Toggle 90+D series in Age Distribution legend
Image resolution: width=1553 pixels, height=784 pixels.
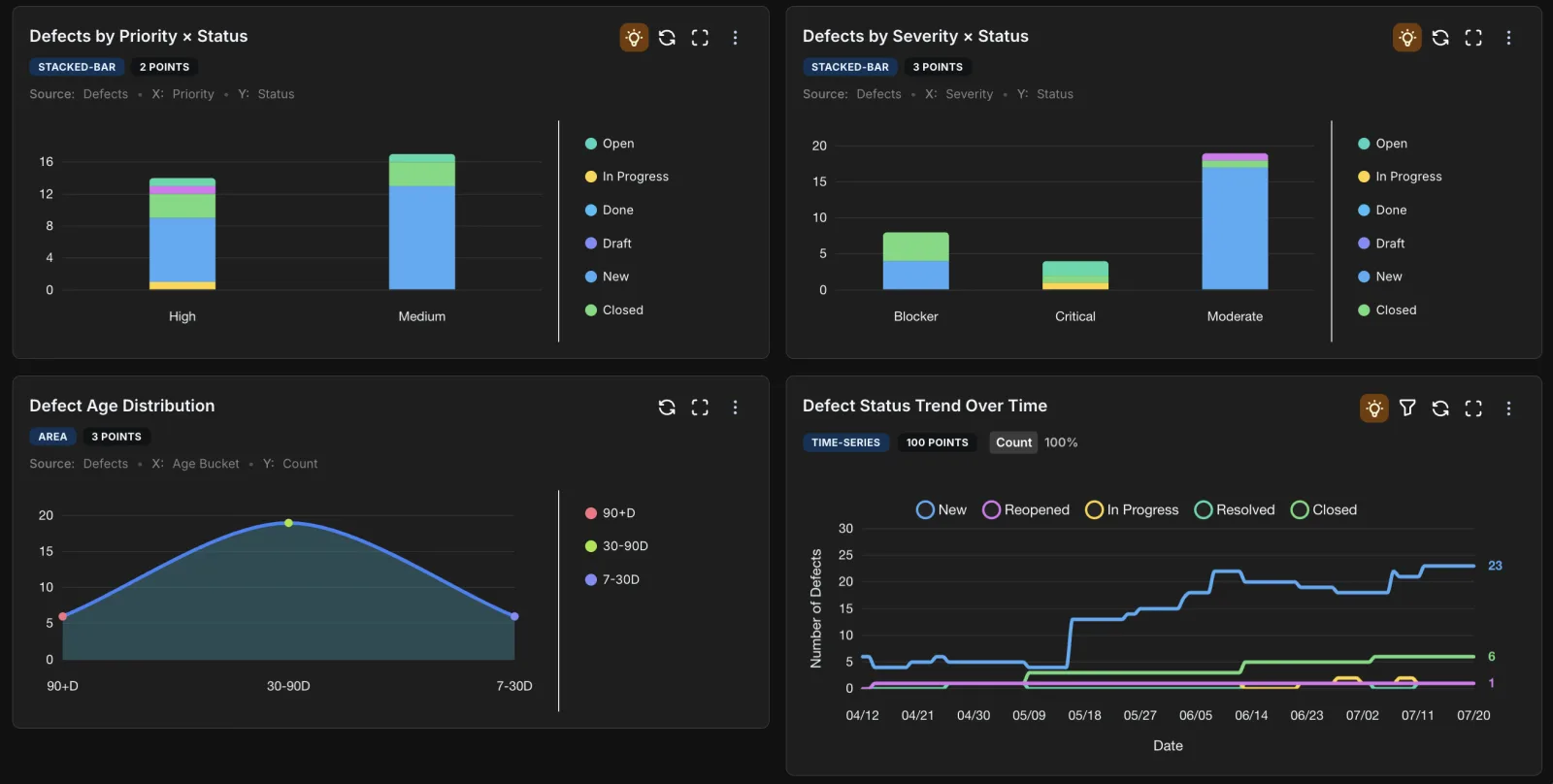(x=611, y=513)
